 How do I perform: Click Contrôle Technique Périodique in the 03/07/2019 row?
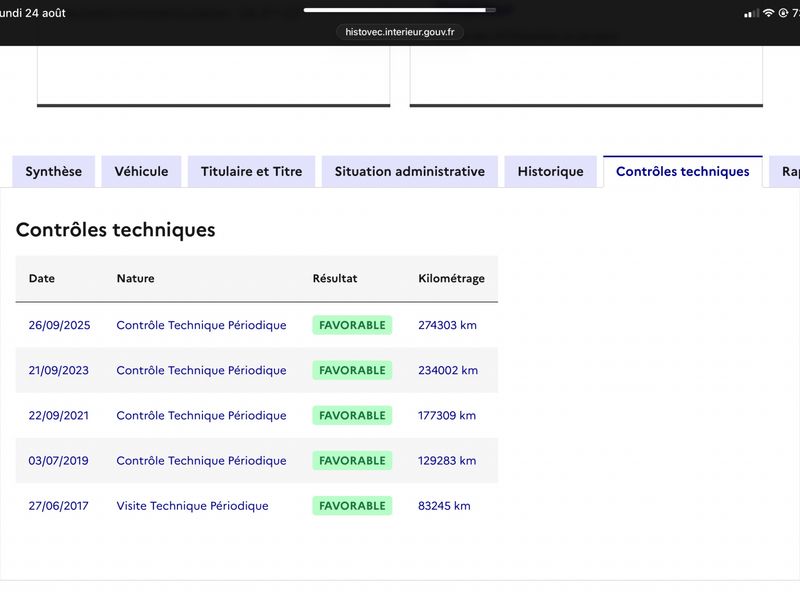coord(201,461)
